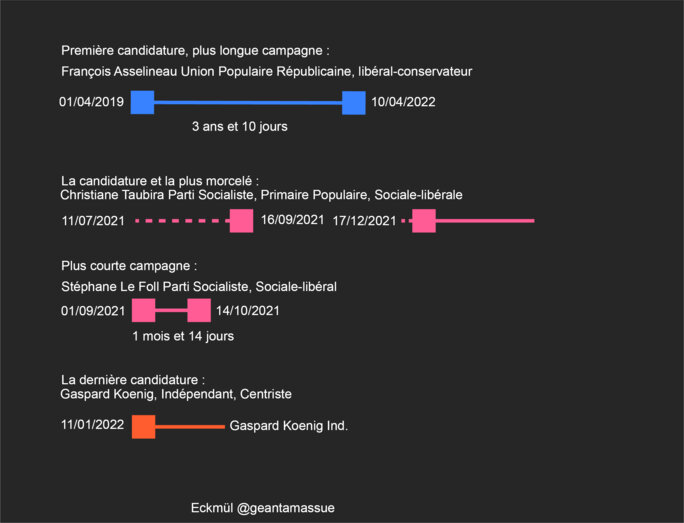Click the 'Plus courte campagne' heading
684x523 pixels.
129,266
